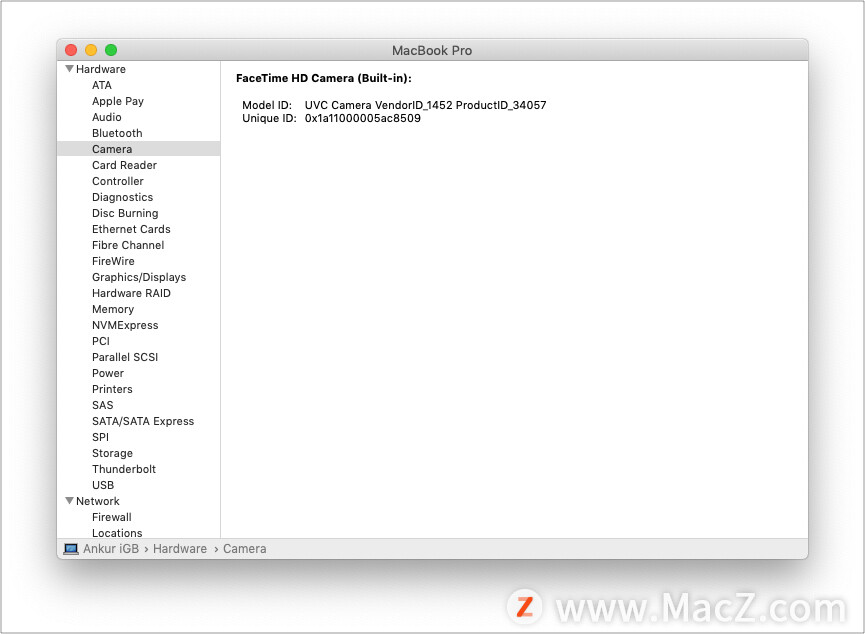Select the Hardware category label

(100, 69)
